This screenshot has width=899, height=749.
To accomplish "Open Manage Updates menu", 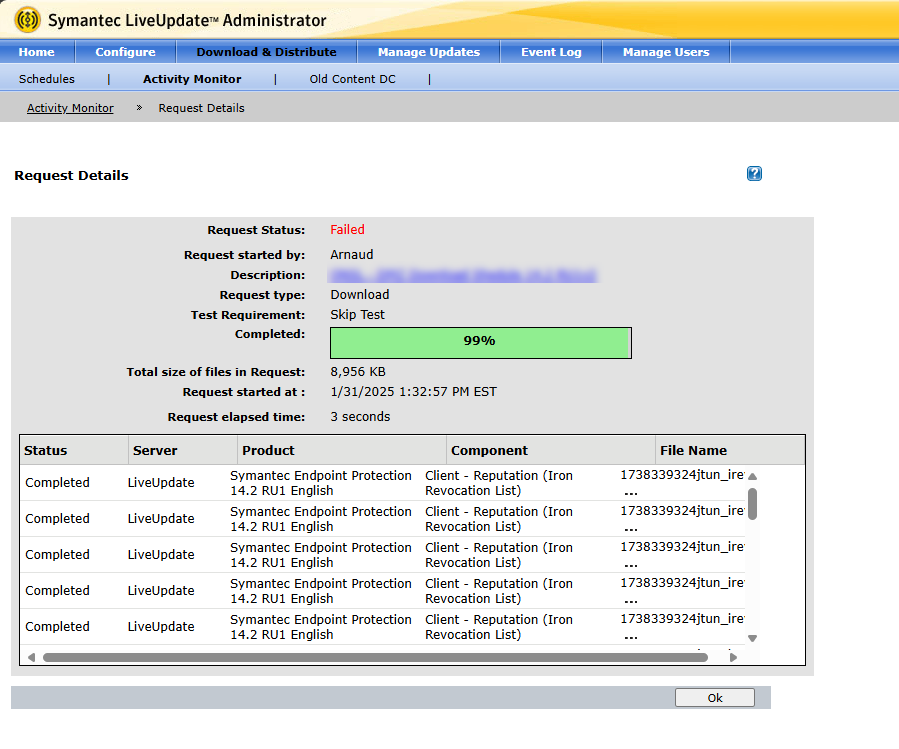I will (x=429, y=52).
